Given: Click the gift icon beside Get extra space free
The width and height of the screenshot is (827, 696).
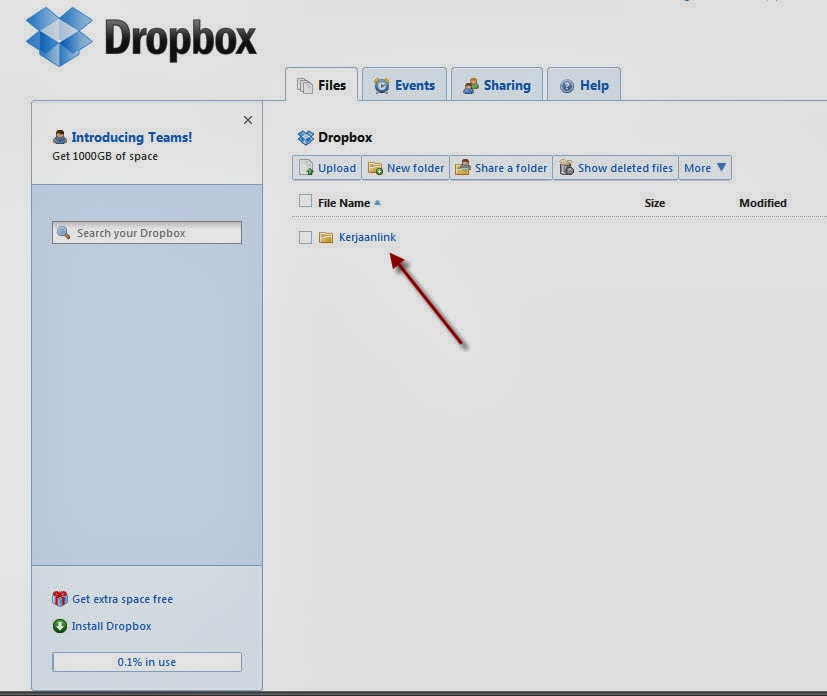Looking at the screenshot, I should pyautogui.click(x=60, y=598).
